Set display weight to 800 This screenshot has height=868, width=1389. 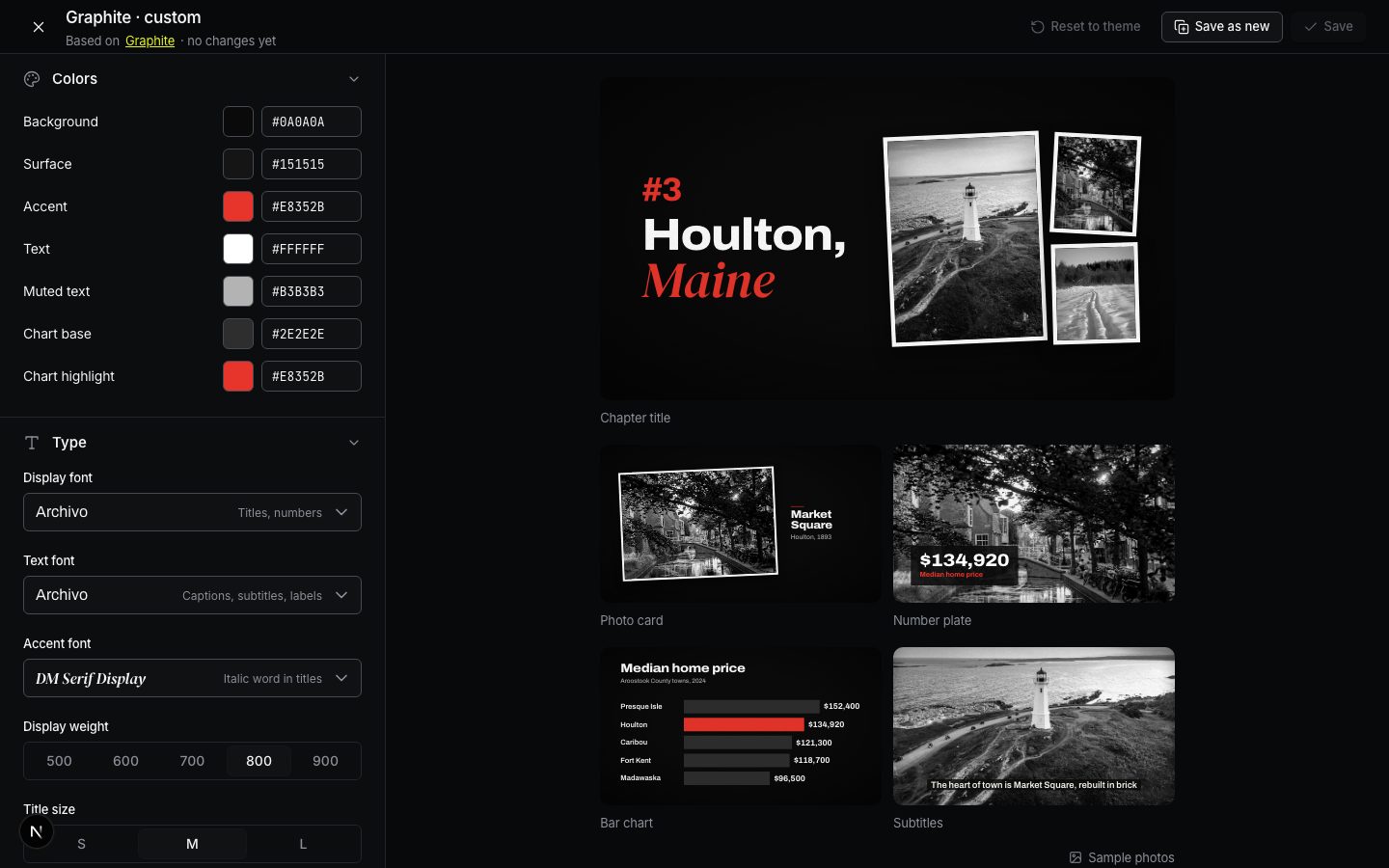(x=259, y=761)
